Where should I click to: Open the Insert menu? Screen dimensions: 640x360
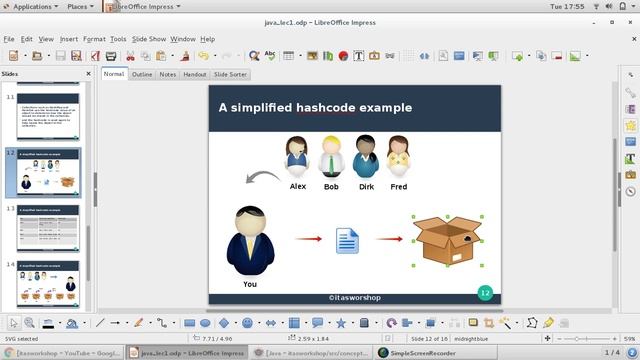click(69, 39)
